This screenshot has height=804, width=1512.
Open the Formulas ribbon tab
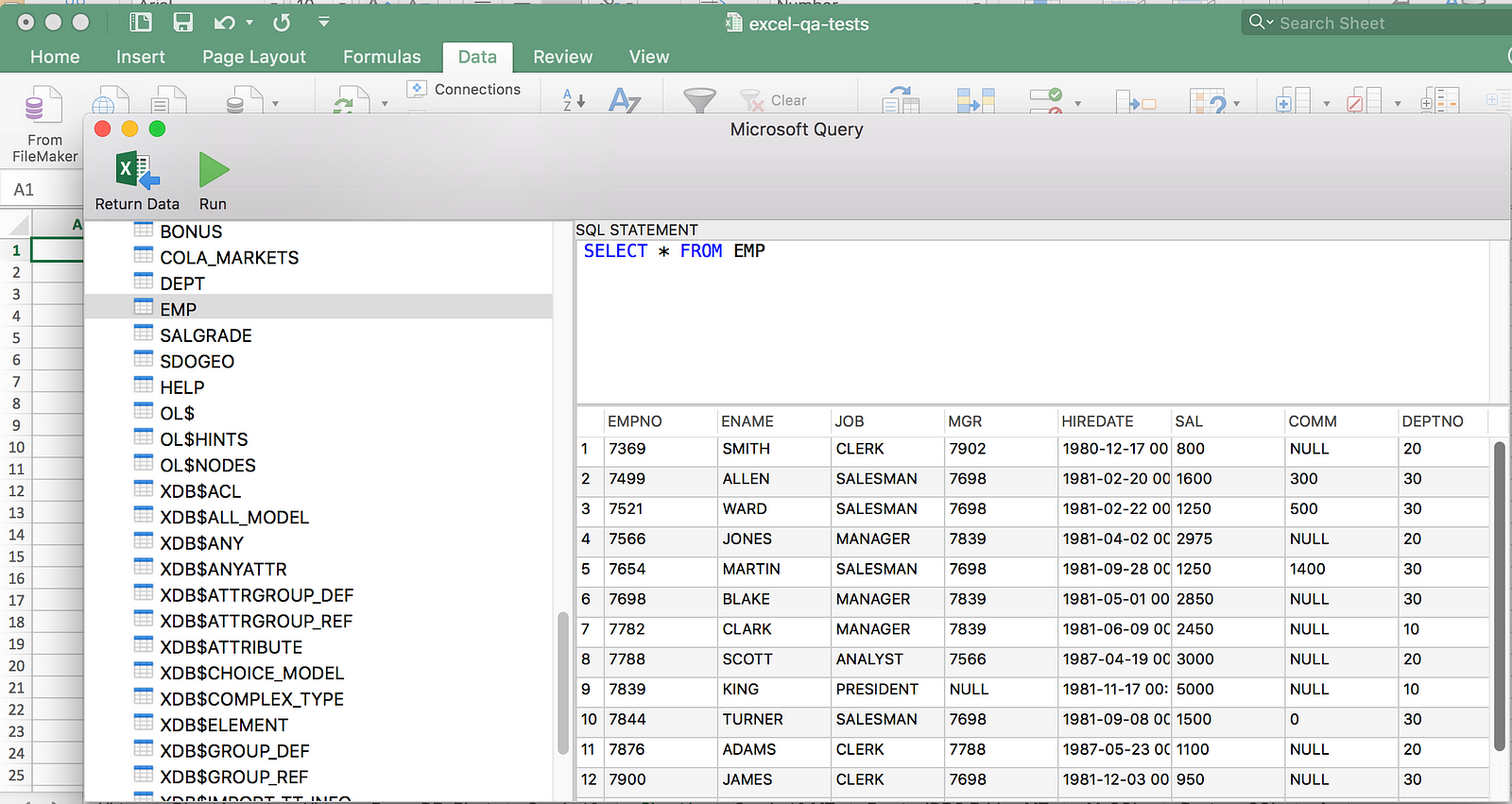pos(382,57)
